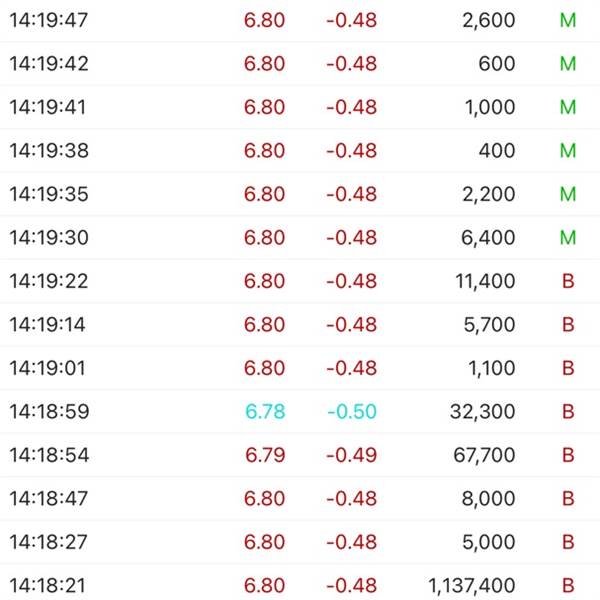
Task: Open the 14:18:54 trade at 6.79
Action: 300,455
